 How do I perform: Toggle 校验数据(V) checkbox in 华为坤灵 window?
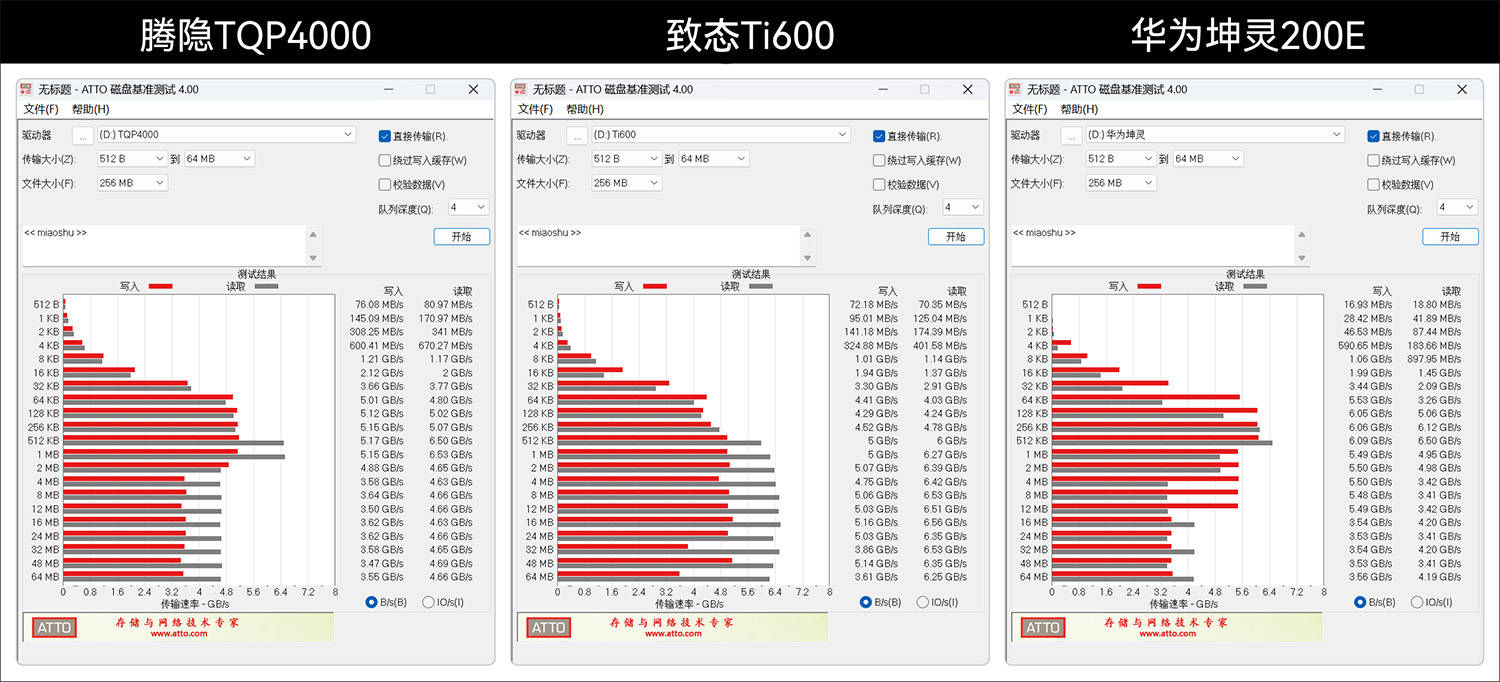pos(1373,184)
